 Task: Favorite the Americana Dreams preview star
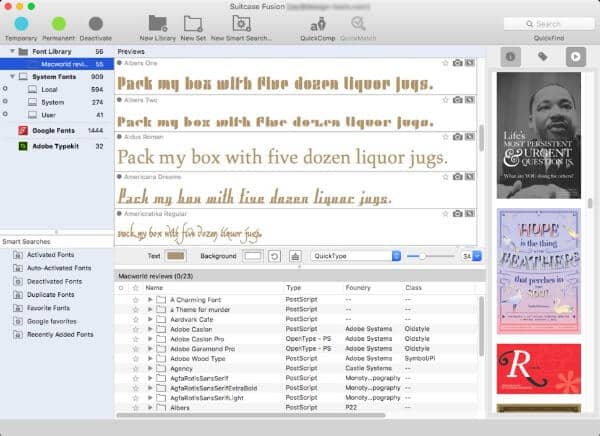pyautogui.click(x=445, y=176)
